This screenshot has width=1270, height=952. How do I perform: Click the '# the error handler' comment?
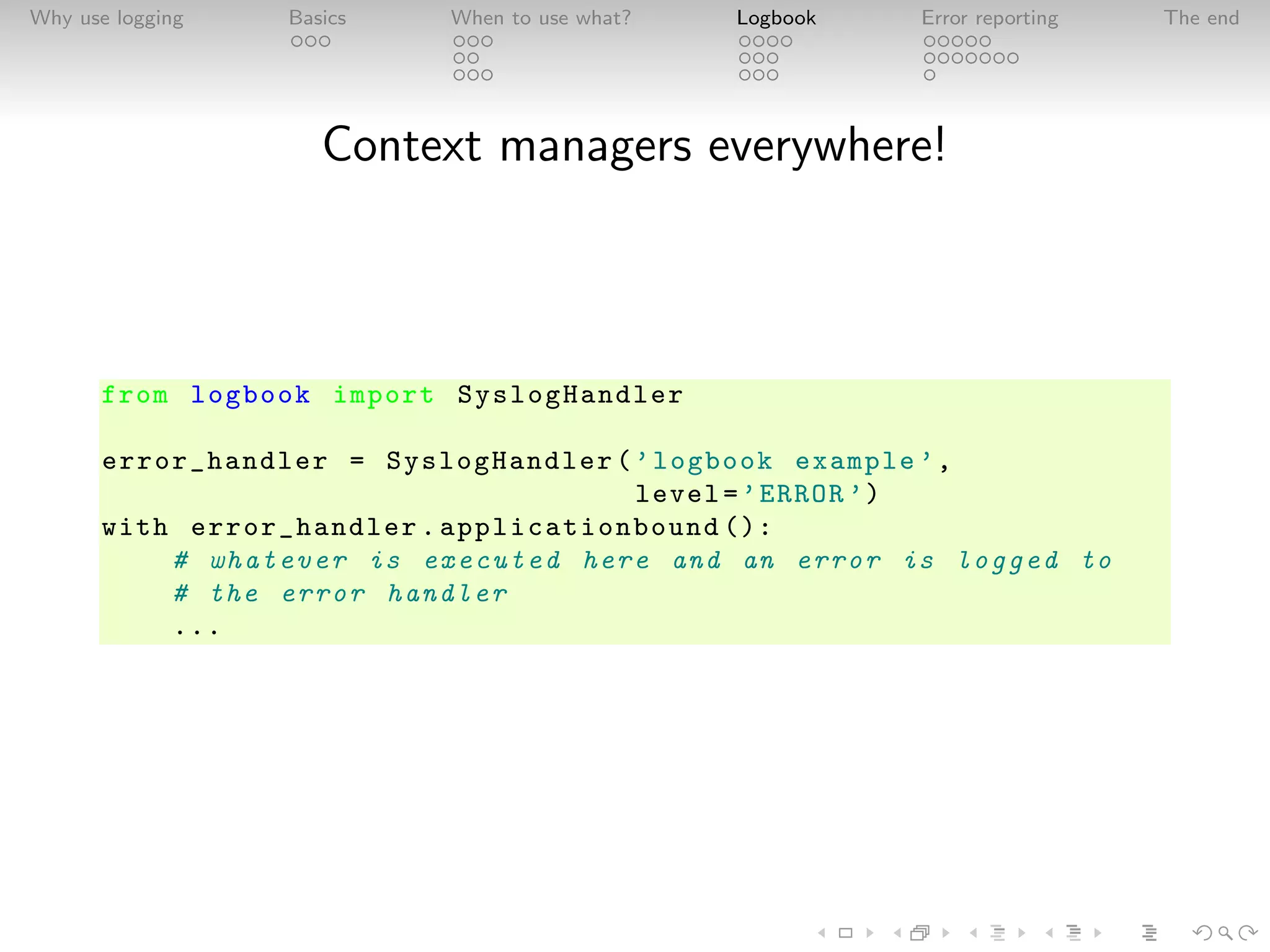[x=341, y=594]
